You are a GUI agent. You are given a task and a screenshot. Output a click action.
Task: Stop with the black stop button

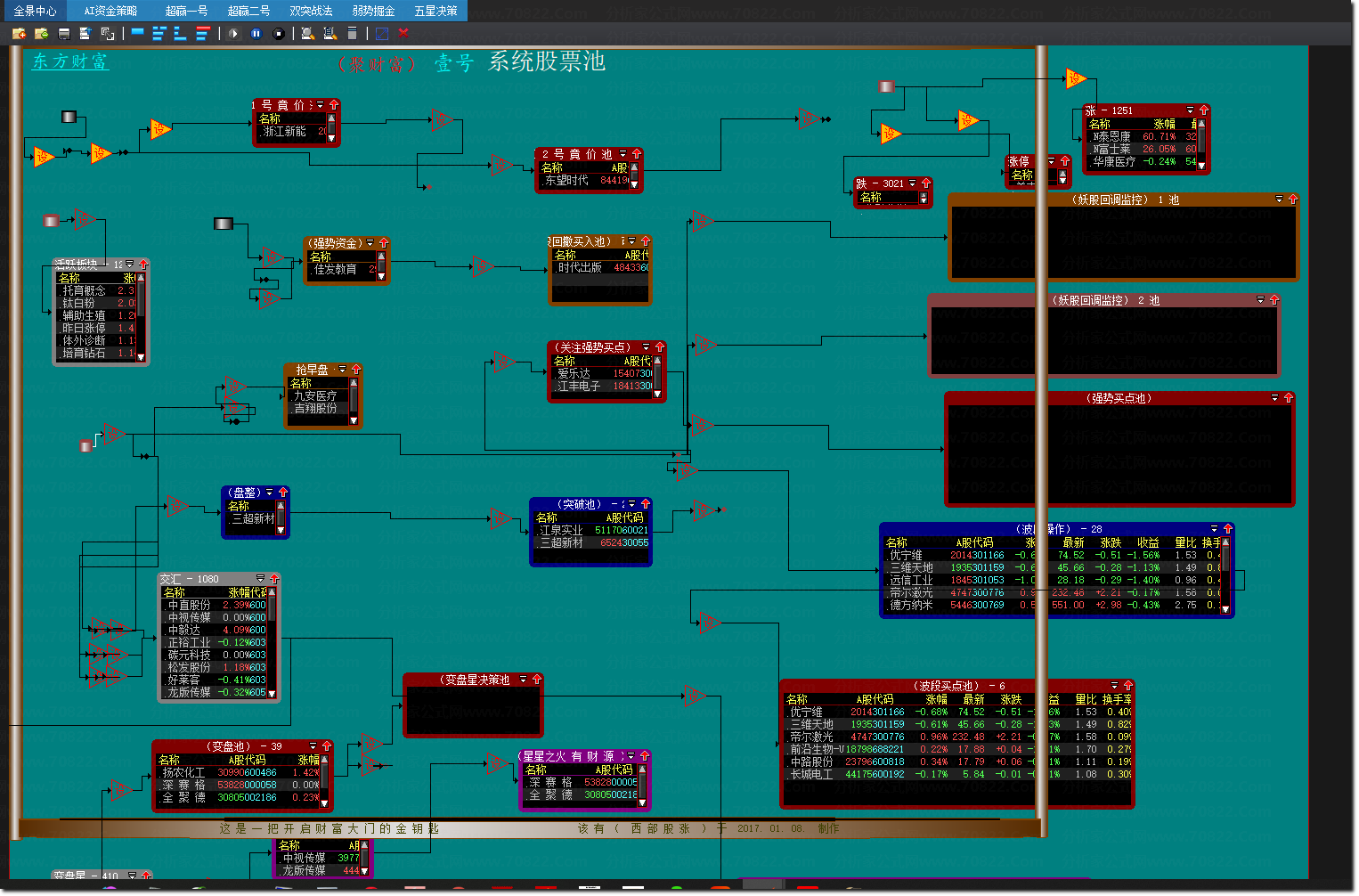[278, 33]
